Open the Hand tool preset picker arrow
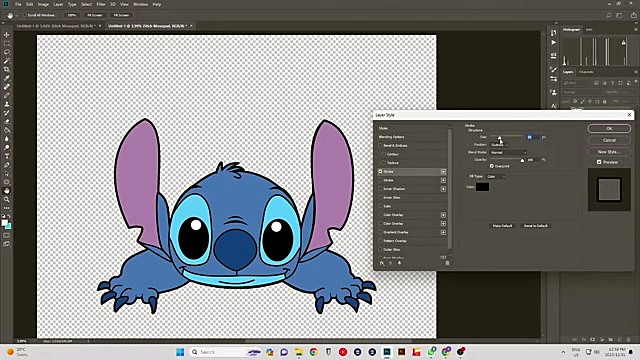Screen dimensions: 640x360 pos(17,16)
